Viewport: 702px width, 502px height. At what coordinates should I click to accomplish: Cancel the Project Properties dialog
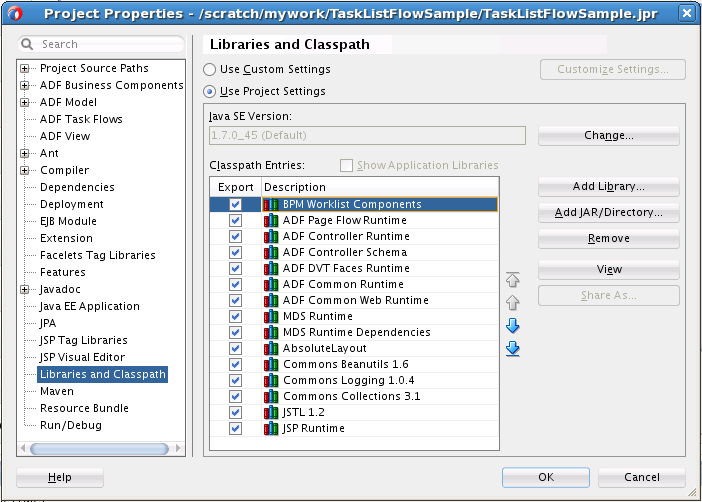pyautogui.click(x=642, y=477)
